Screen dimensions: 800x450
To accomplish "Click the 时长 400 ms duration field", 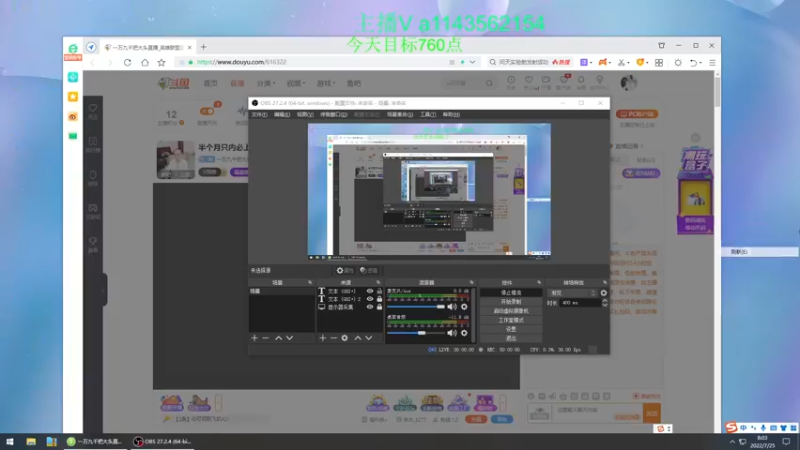I will click(x=580, y=303).
